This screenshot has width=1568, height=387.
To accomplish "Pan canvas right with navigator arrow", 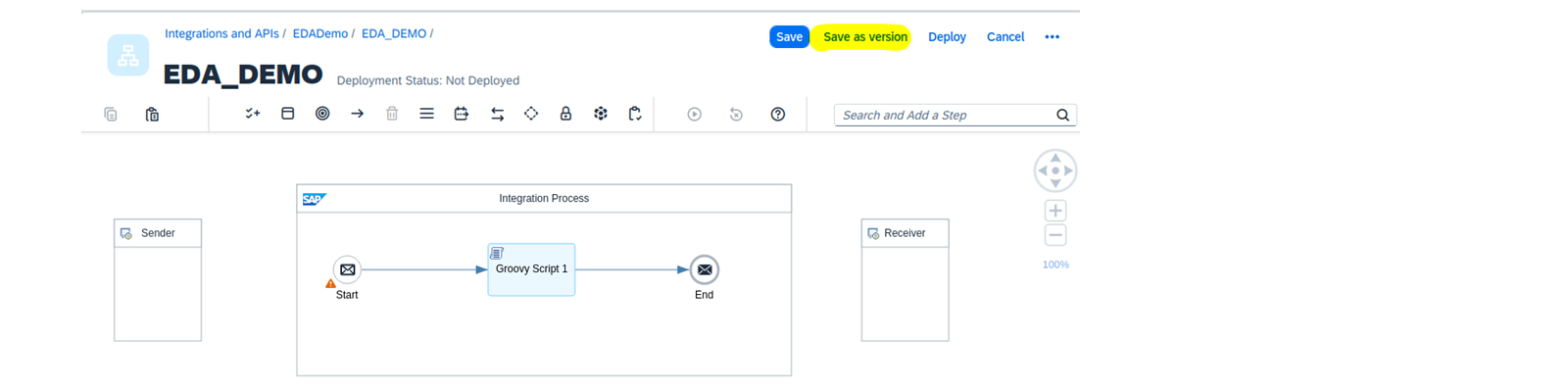I will tap(1068, 170).
